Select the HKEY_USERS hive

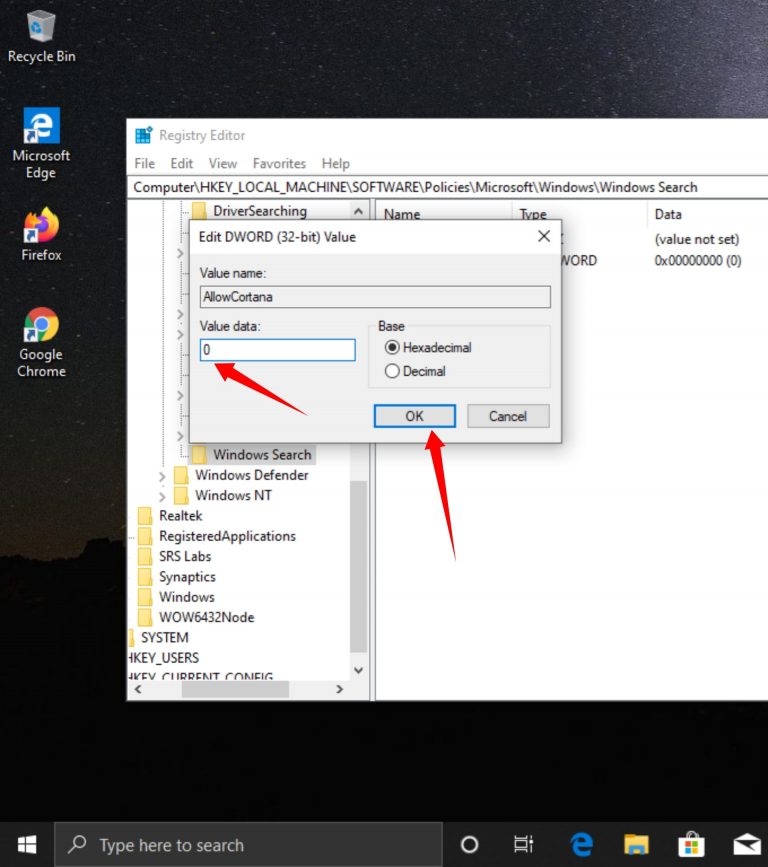(x=164, y=658)
